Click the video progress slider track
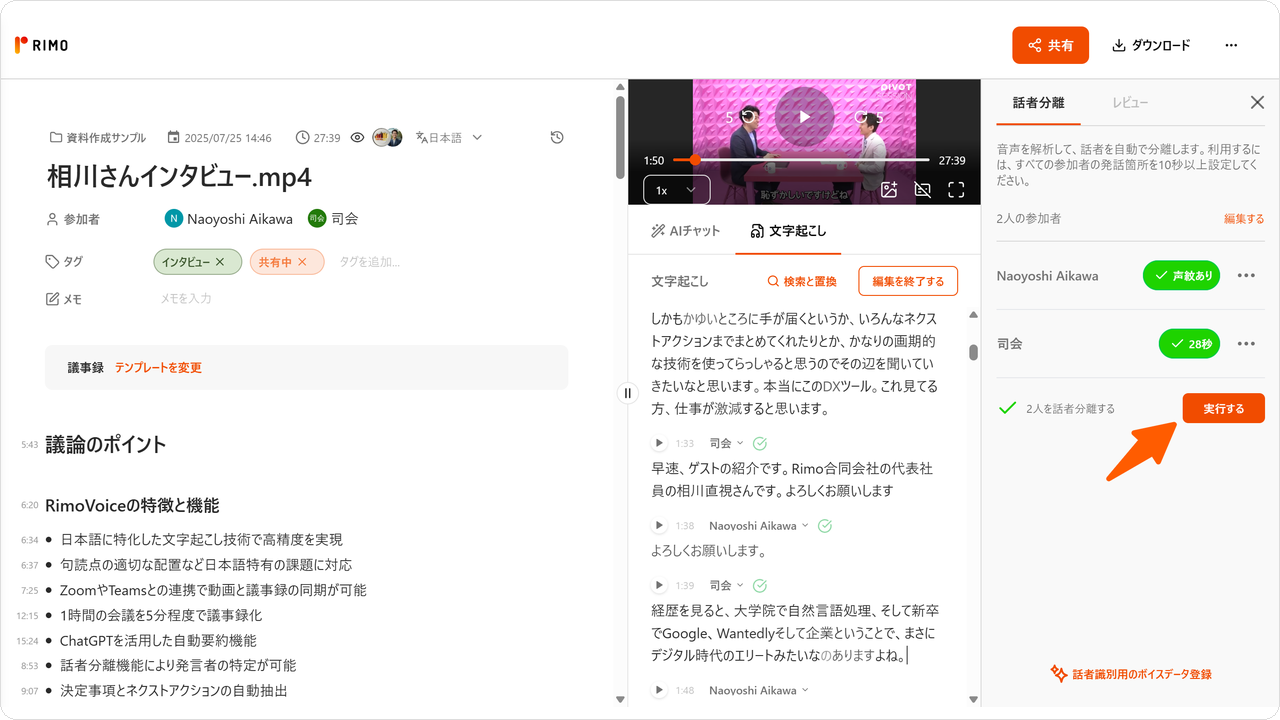Screen dimensions: 1280x720 click(802, 160)
